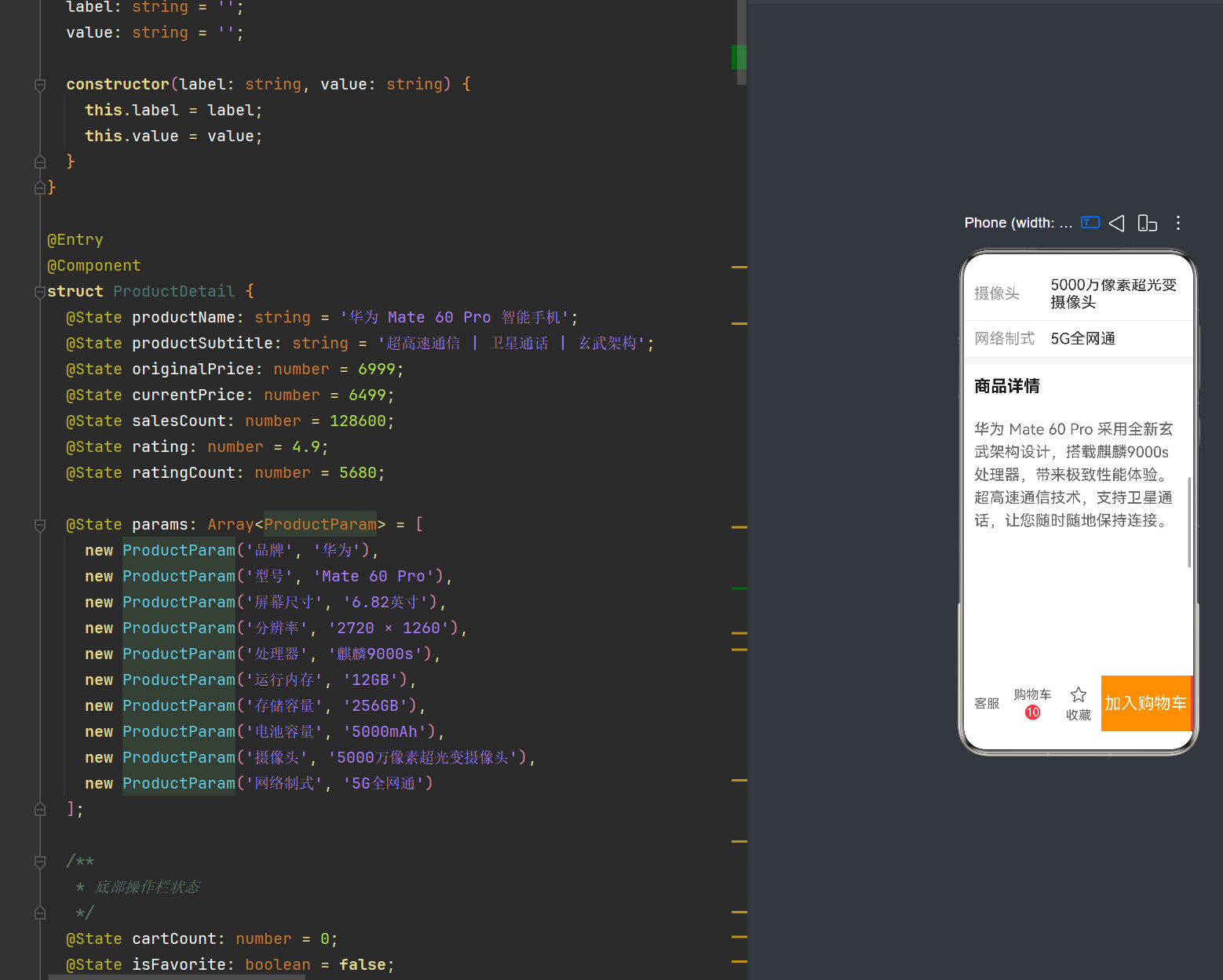1223x980 pixels.
Task: Click the 收藏 label in the bottom bar
Action: tap(1079, 715)
